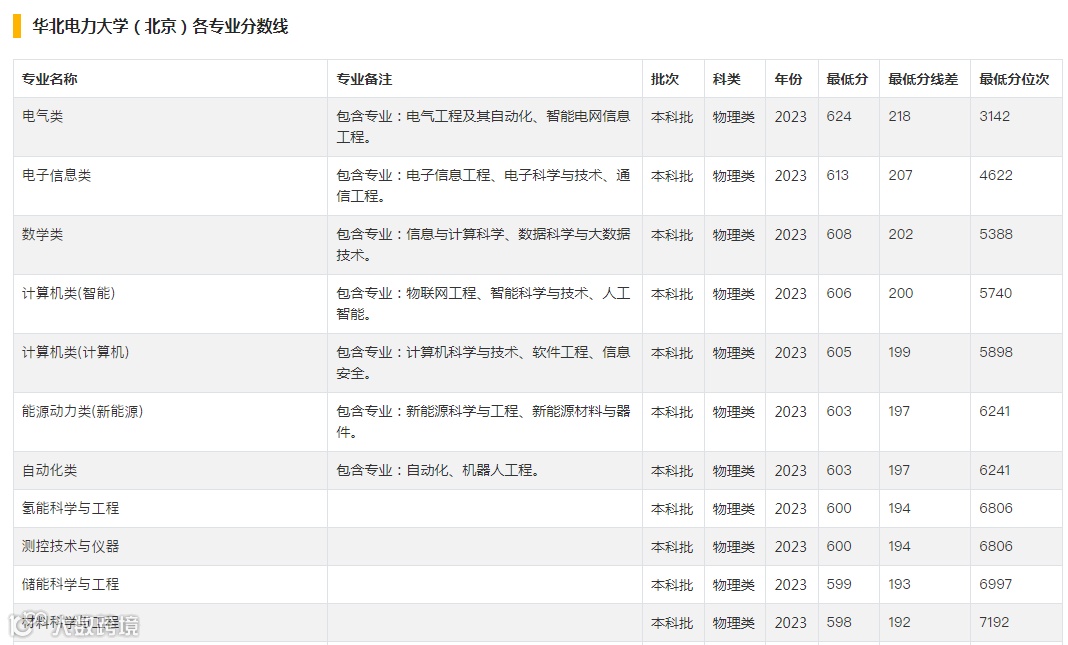
Task: Click the remark listing 物联网工程 majors
Action: click(x=484, y=304)
